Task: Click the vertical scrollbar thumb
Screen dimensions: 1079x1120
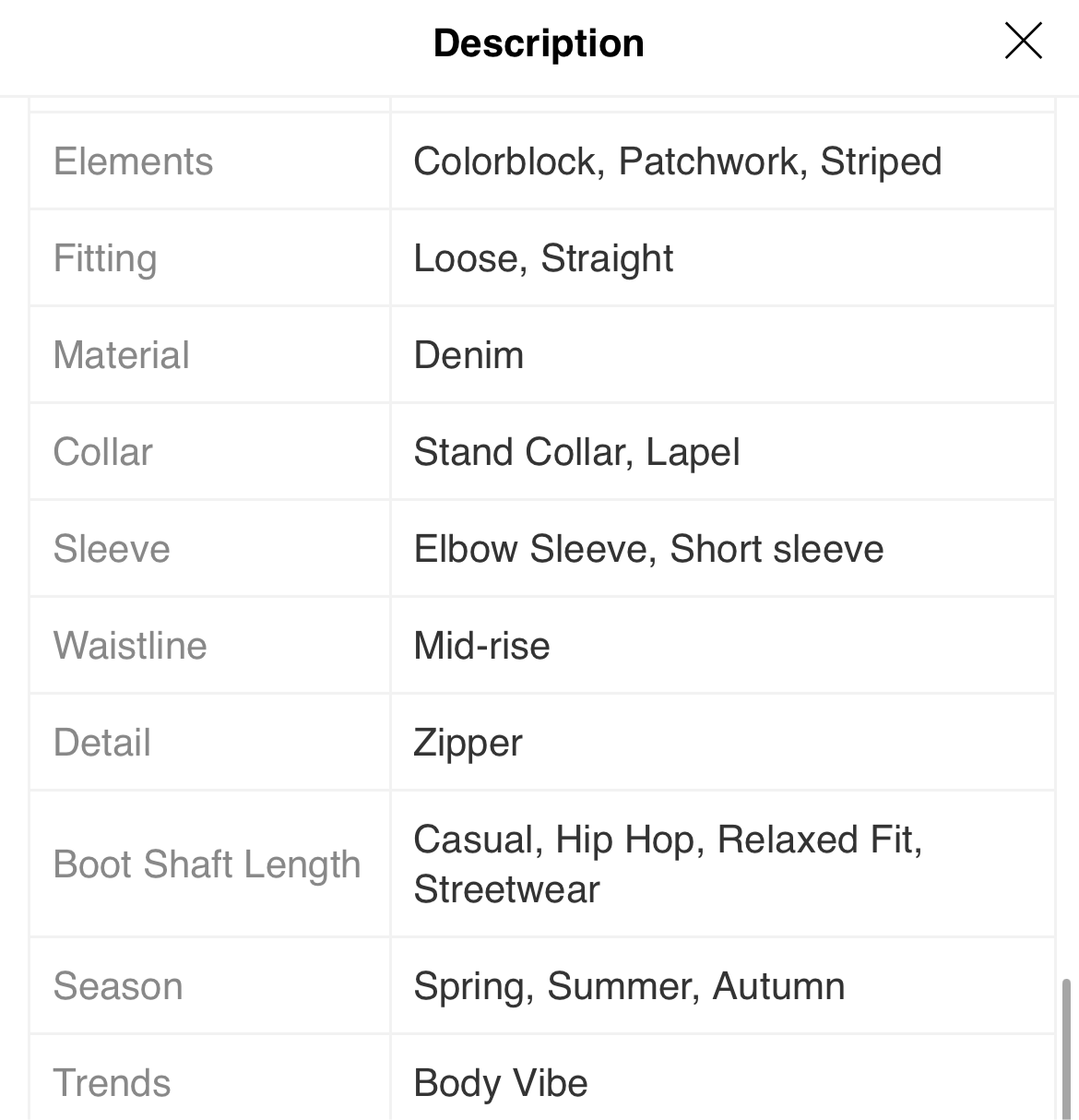Action: click(x=1068, y=1050)
